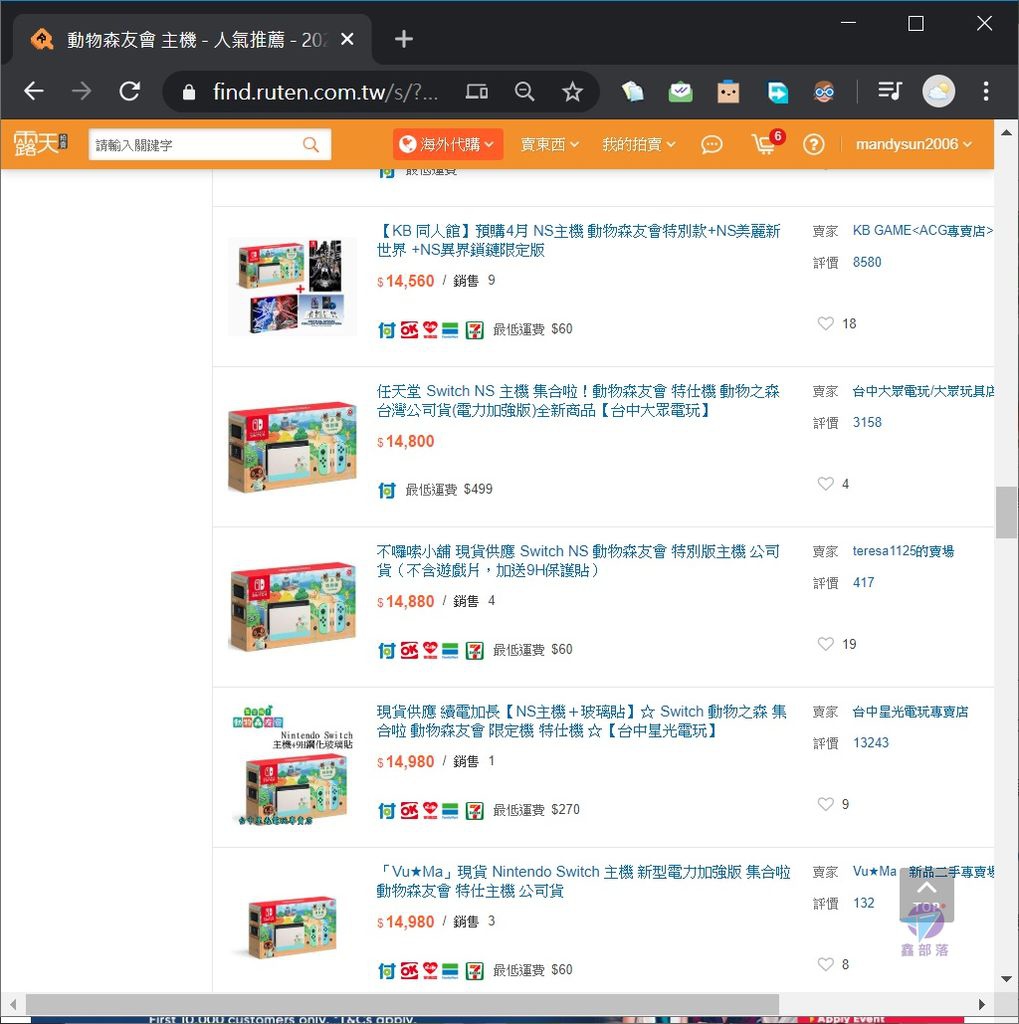Viewport: 1019px width, 1024px height.
Task: Click thumbnail of Vu★Ma Switch listing
Action: point(292,927)
